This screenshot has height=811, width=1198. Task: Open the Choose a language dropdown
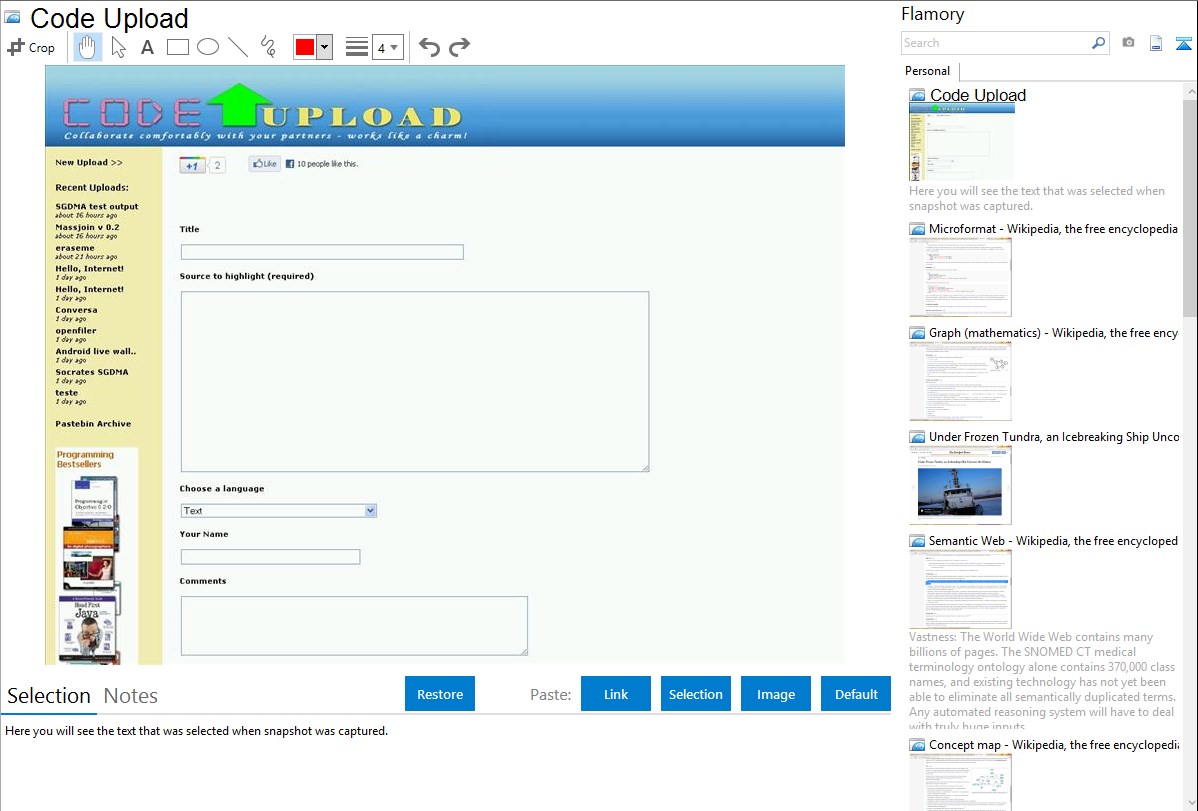pyautogui.click(x=279, y=511)
